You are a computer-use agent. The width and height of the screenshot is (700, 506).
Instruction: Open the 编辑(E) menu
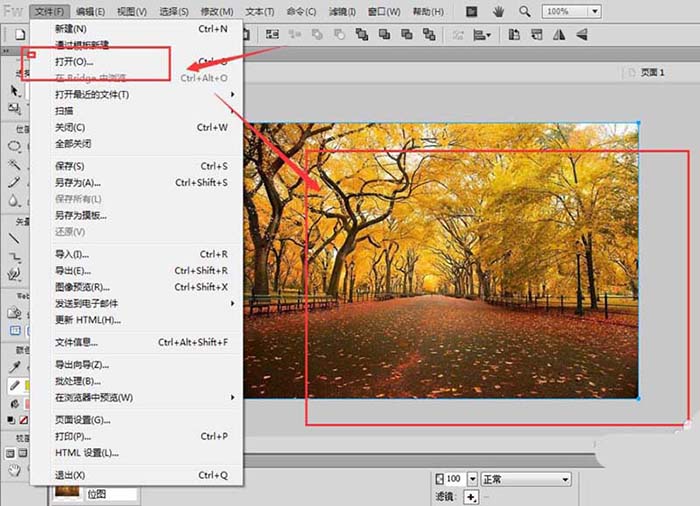click(91, 11)
